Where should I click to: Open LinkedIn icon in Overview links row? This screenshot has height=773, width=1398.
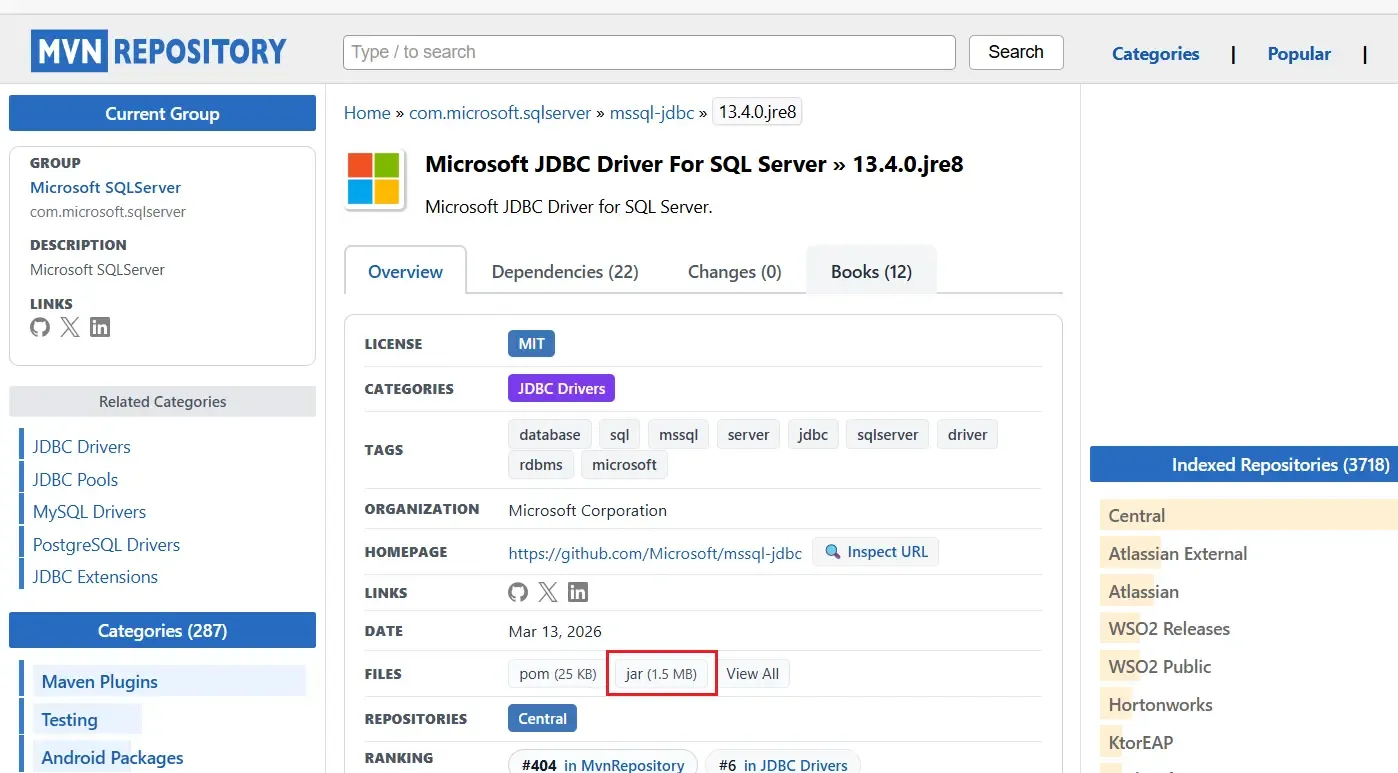[578, 592]
